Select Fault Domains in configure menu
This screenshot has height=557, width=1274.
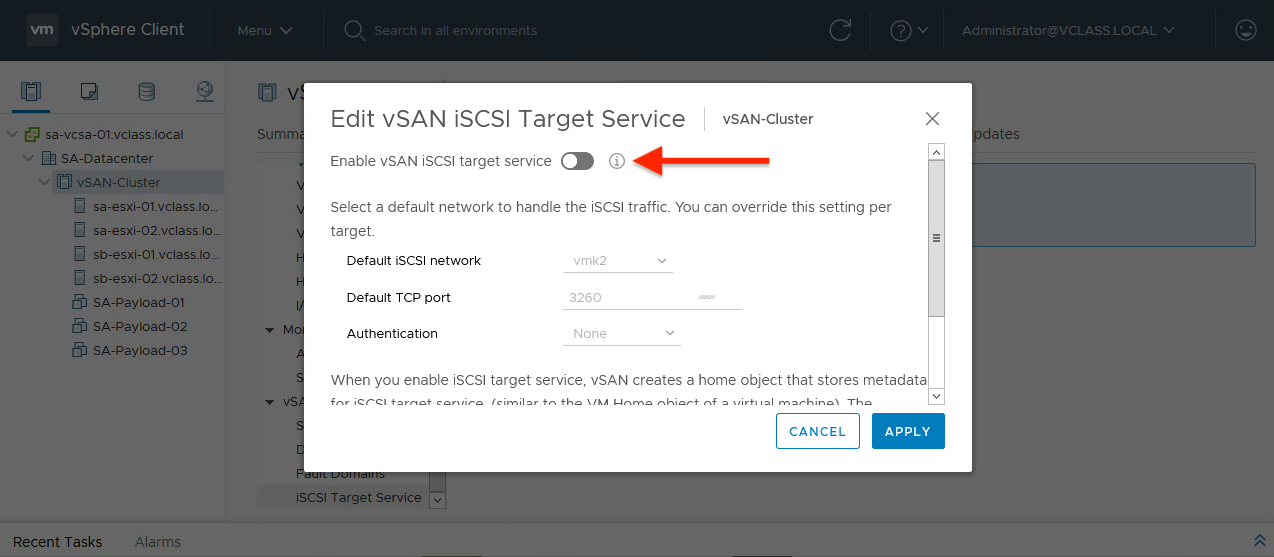(x=340, y=473)
